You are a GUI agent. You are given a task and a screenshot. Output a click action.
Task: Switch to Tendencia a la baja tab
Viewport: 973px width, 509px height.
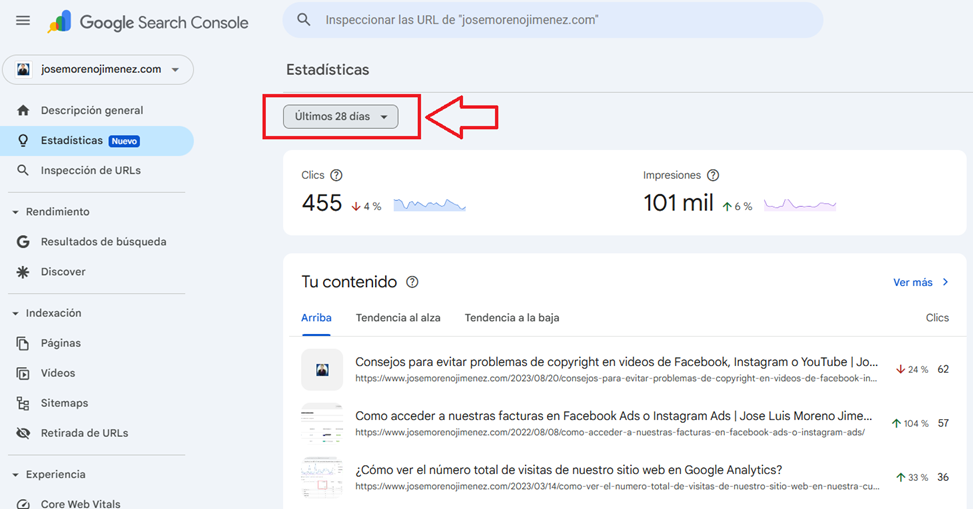[511, 318]
